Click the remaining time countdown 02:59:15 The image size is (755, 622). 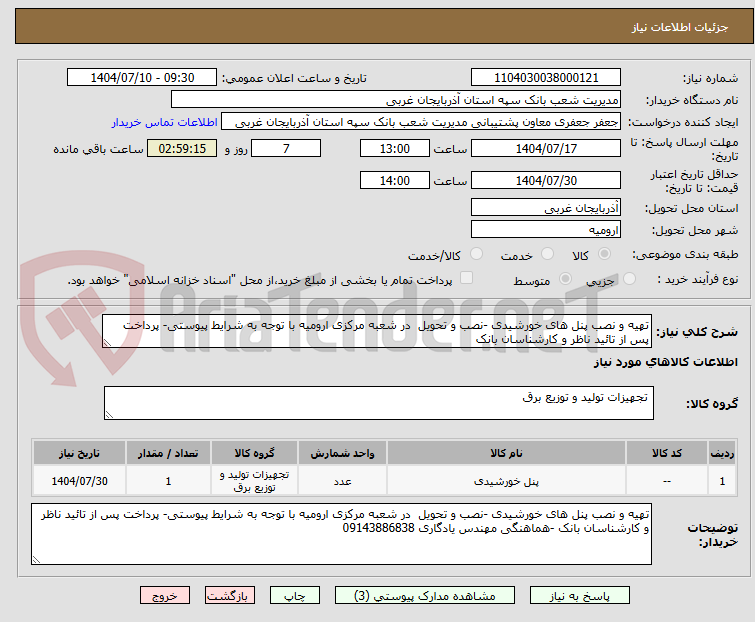(x=182, y=148)
